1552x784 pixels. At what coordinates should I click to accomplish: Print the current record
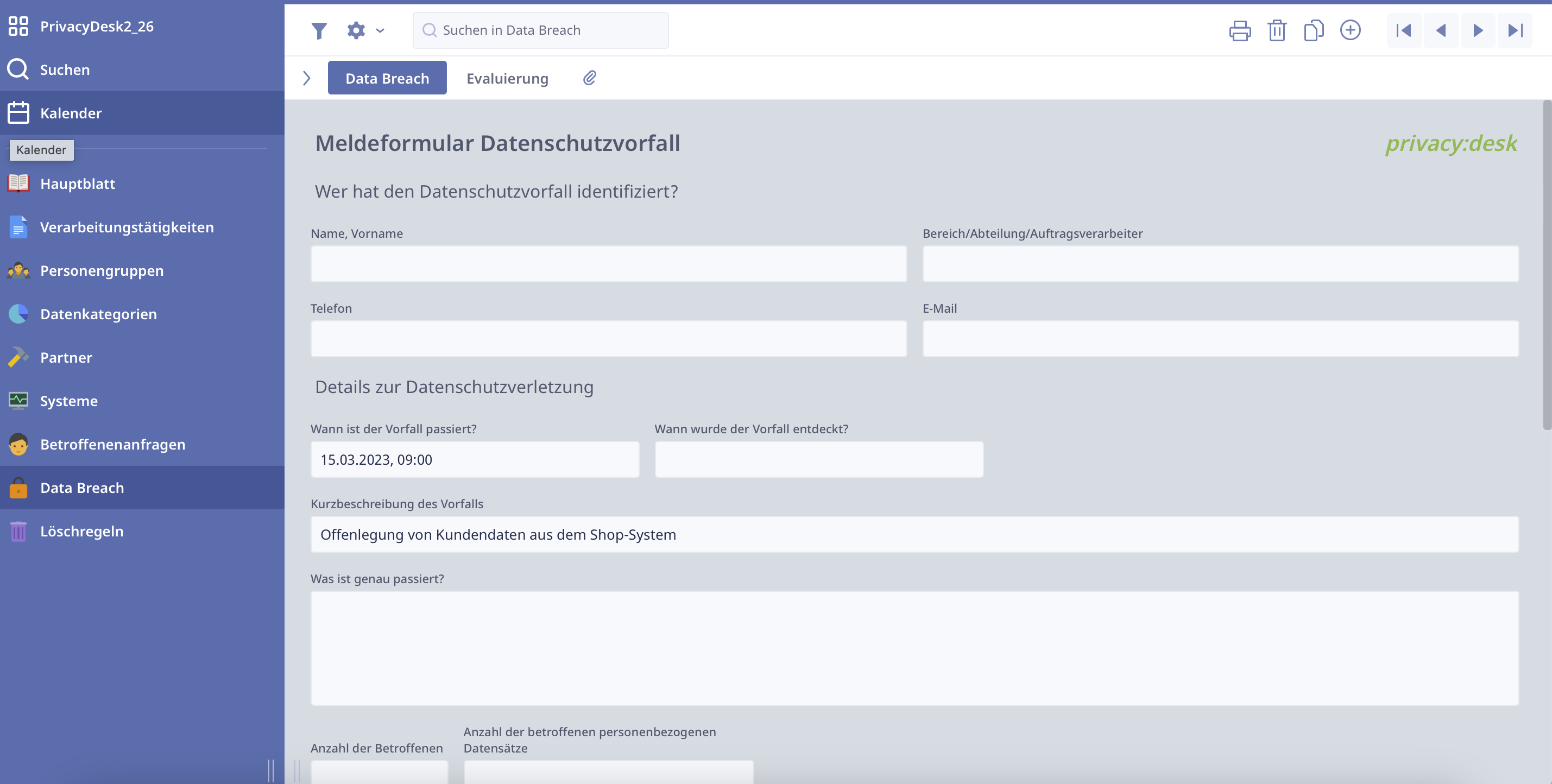(1239, 31)
